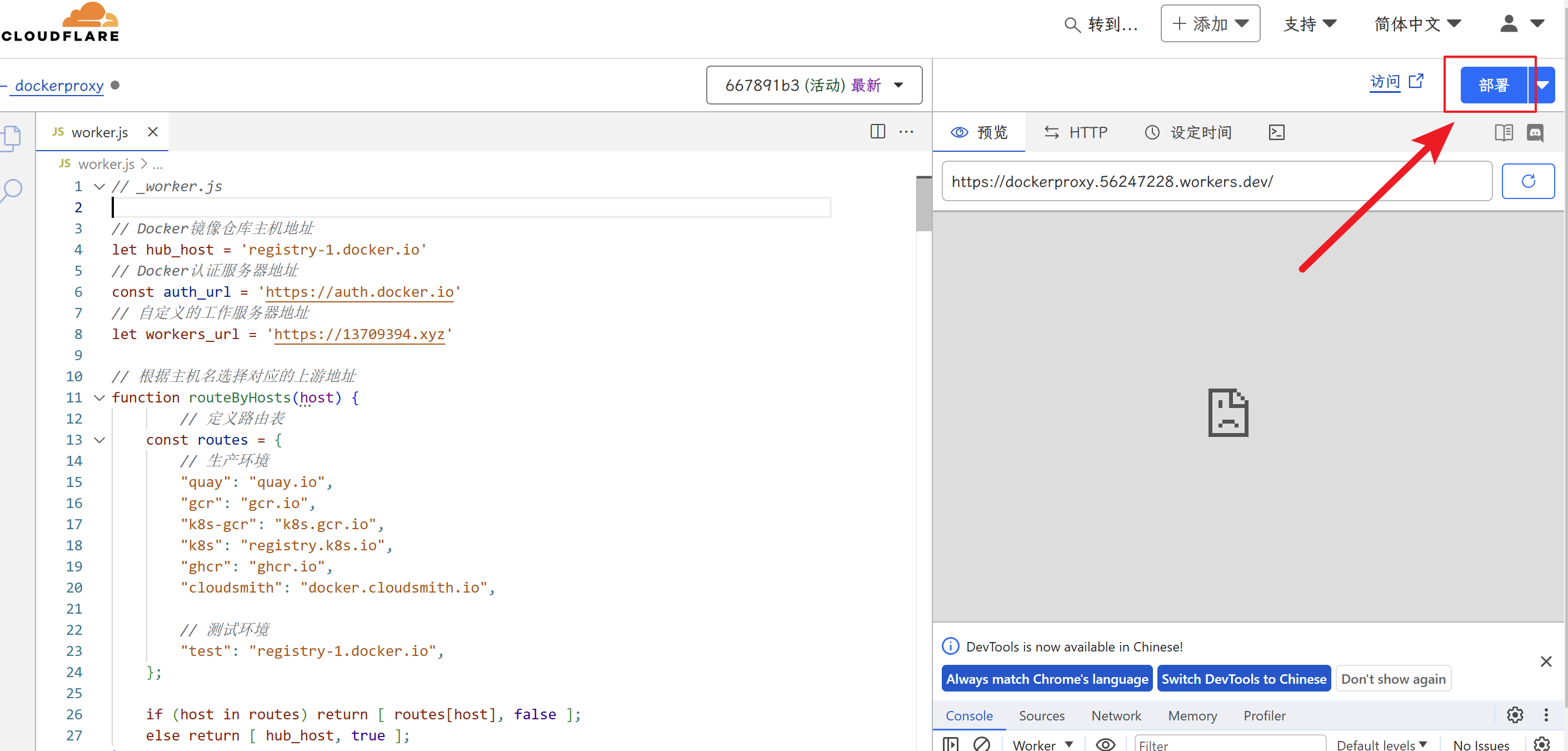The width and height of the screenshot is (1568, 751).
Task: Click the JS file icon in breadcrumb
Action: pos(64,164)
